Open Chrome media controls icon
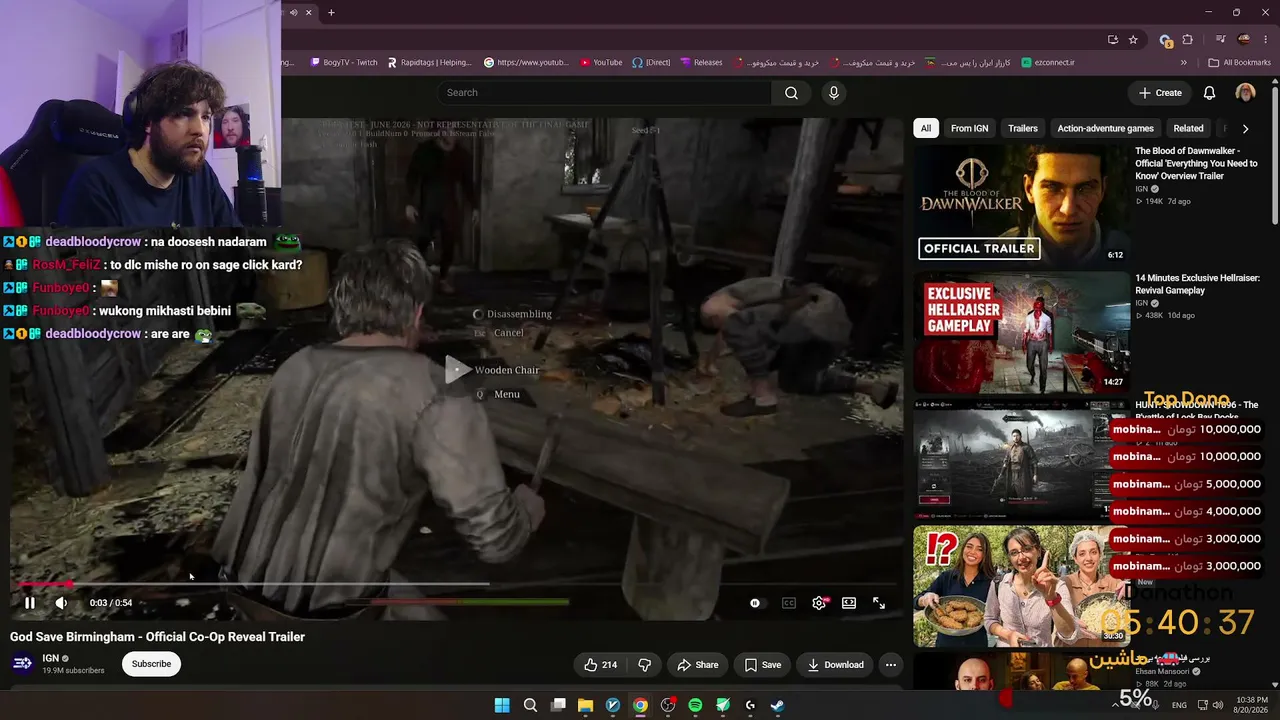This screenshot has width=1280, height=720. pos(1220,40)
